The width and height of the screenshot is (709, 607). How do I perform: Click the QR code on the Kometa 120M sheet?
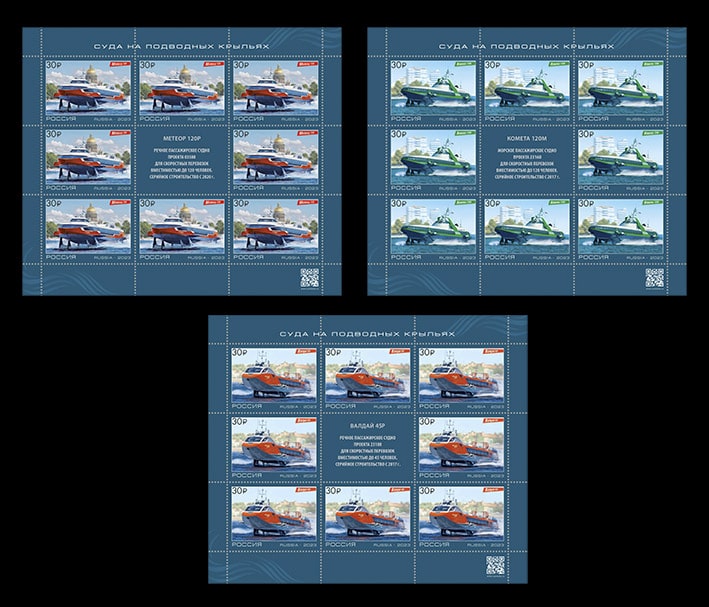pyautogui.click(x=654, y=278)
